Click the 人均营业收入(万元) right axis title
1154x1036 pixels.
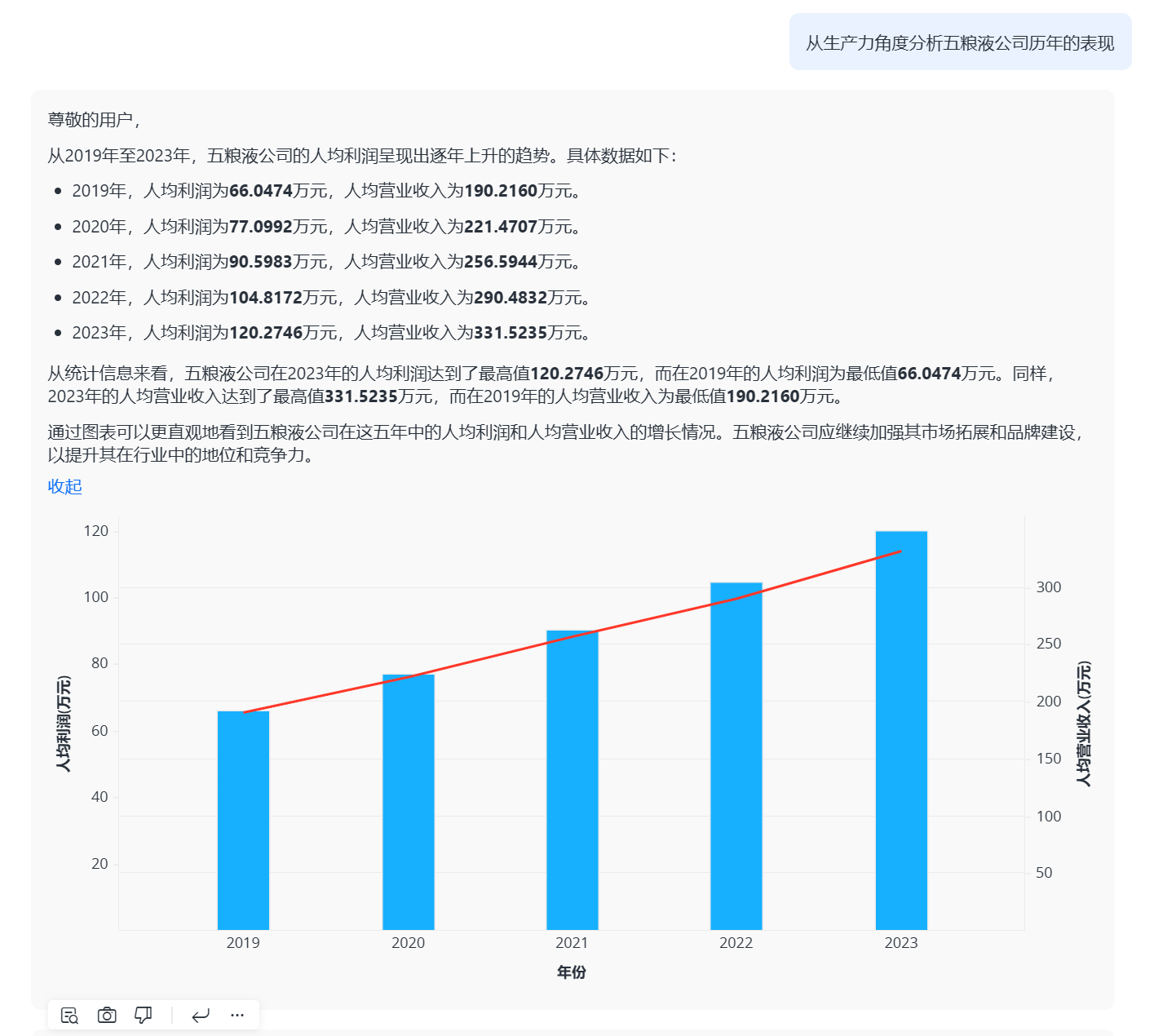1083,724
